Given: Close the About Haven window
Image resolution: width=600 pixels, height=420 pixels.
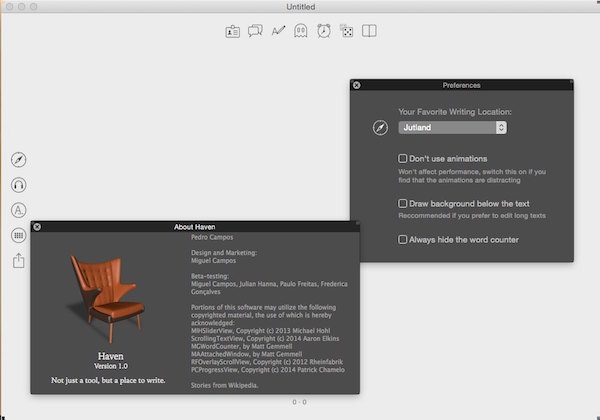Looking at the screenshot, I should 37,227.
